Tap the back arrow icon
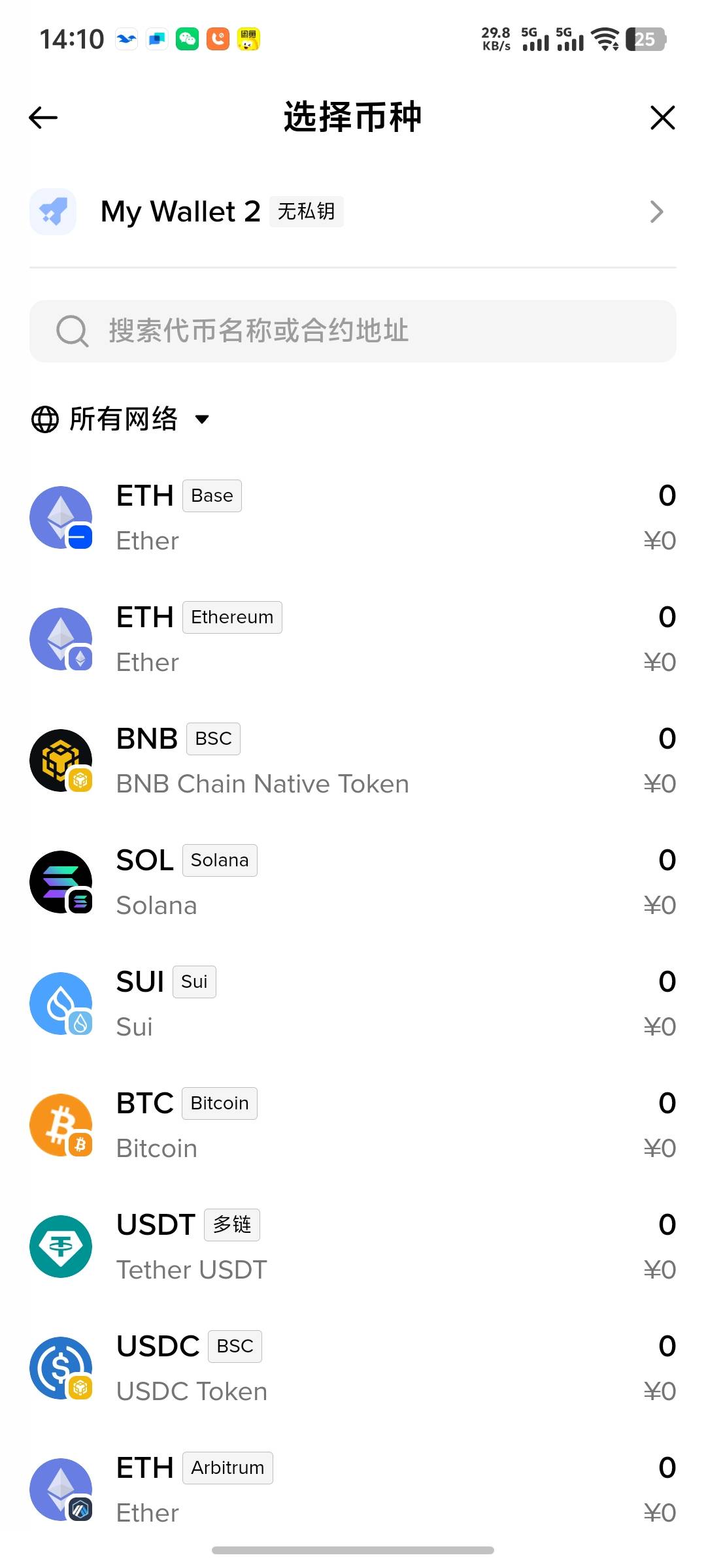Viewport: 706px width, 1568px height. 44,118
